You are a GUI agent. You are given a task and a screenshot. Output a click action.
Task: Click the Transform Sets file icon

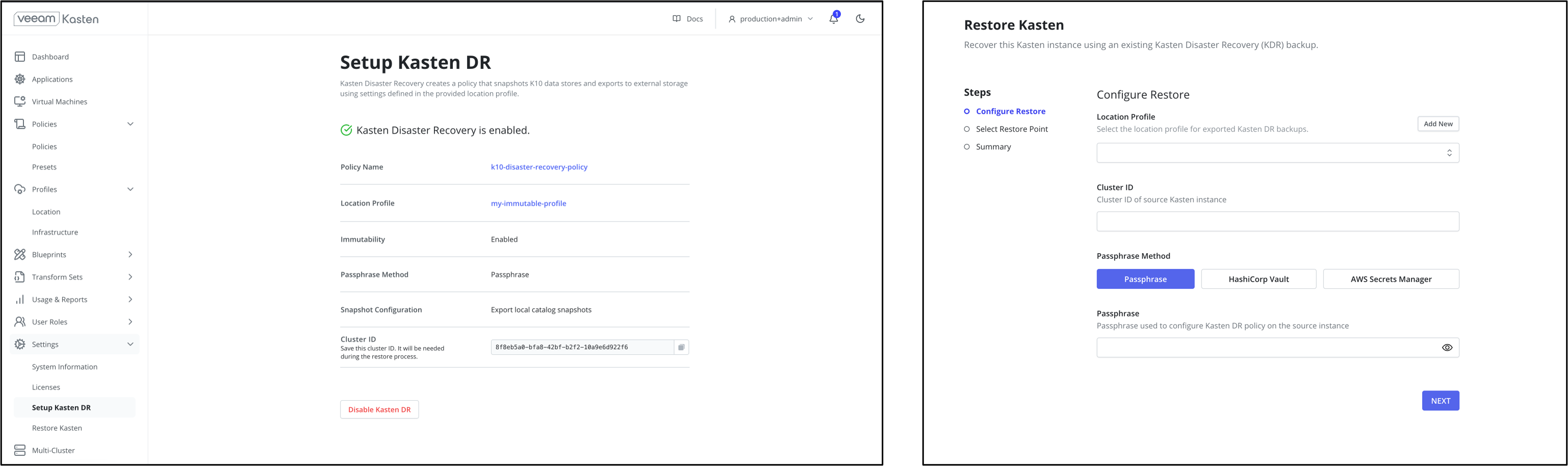click(x=20, y=277)
